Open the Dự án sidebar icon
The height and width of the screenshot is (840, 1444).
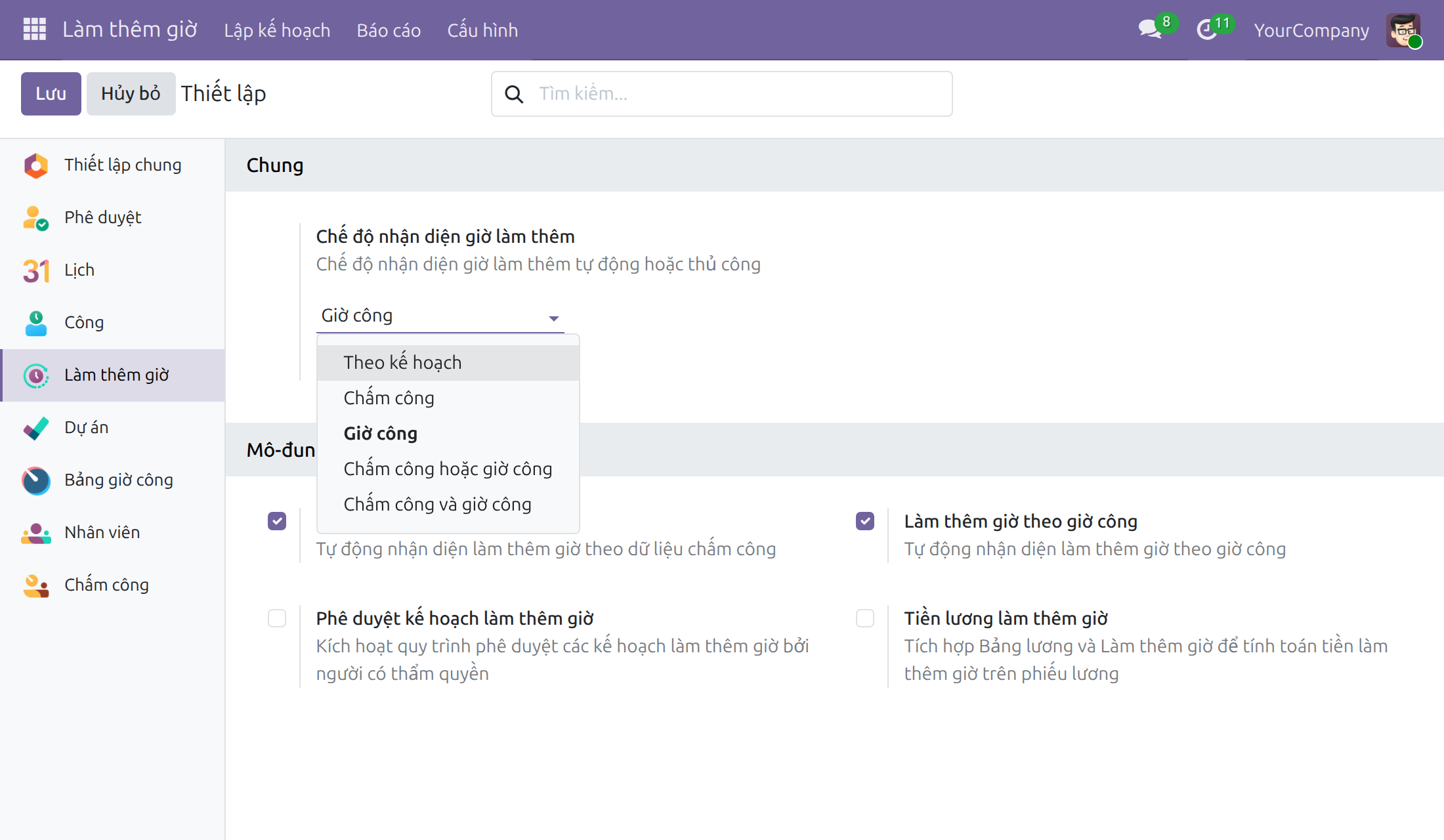36,428
